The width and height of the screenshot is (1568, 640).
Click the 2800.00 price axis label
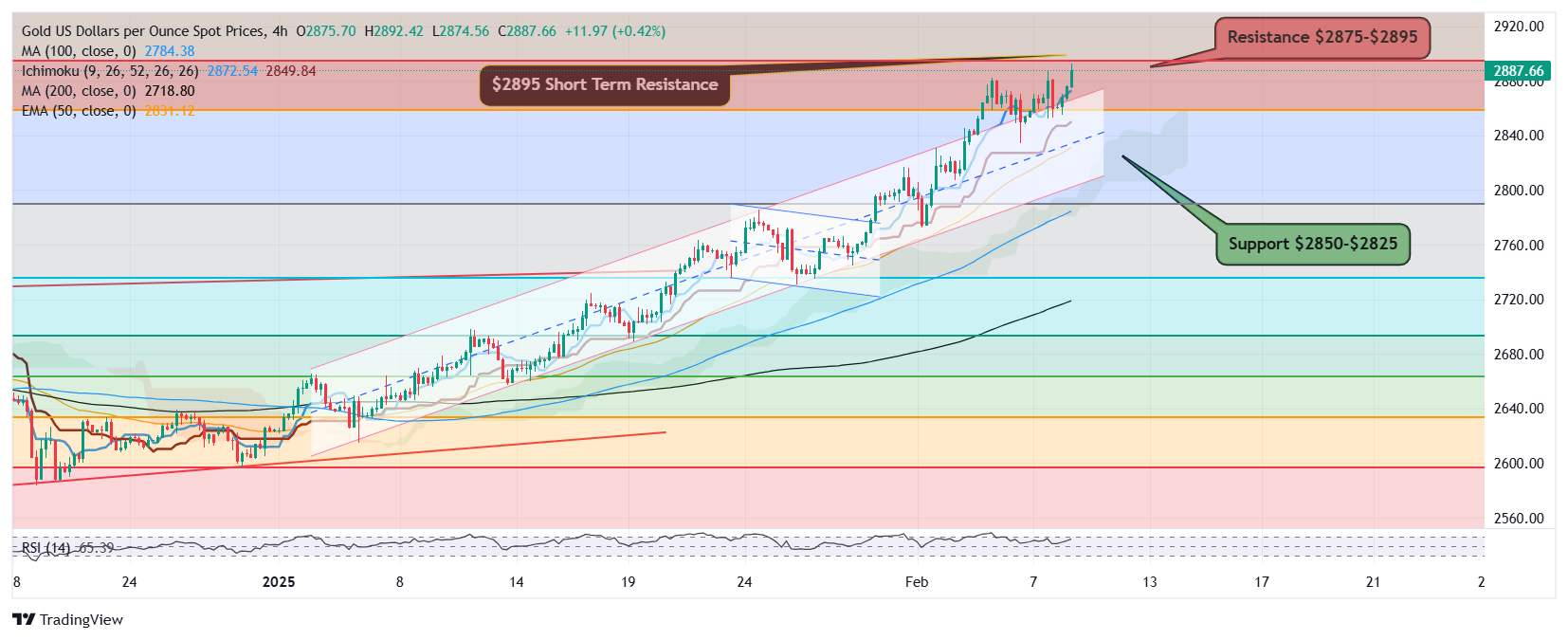click(x=1518, y=191)
